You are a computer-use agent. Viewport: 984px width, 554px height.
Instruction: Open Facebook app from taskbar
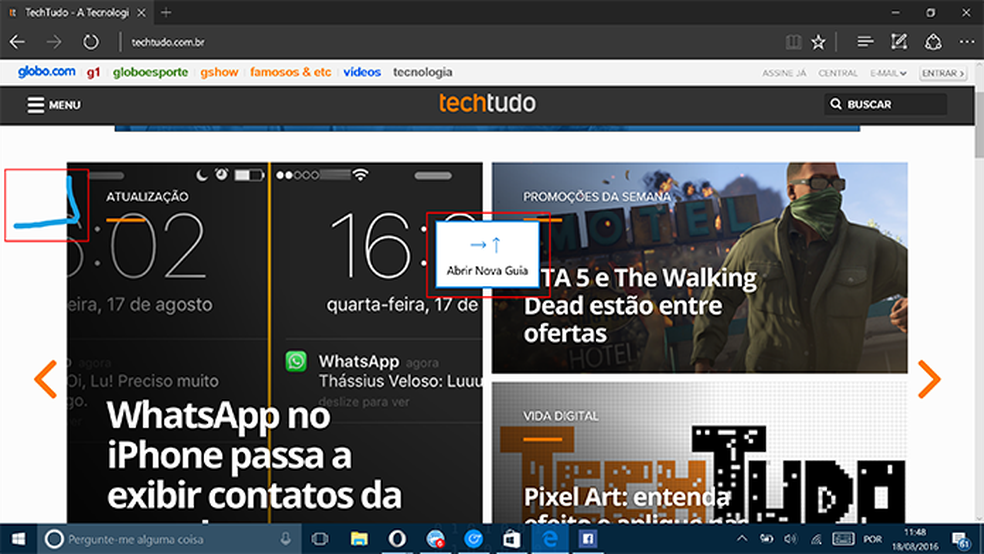pos(588,539)
